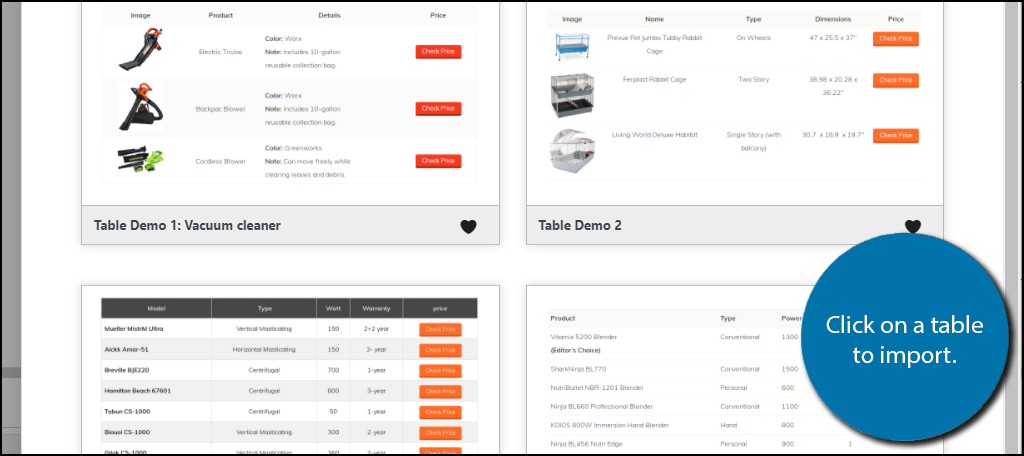Click the 'Horizontal Masticating' type cell
This screenshot has height=456, width=1024.
coord(264,350)
